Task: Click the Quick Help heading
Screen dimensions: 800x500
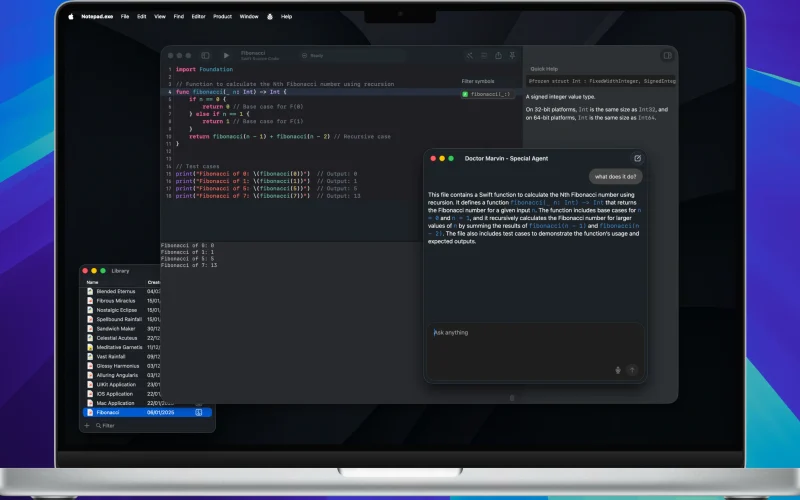Action: 544,69
